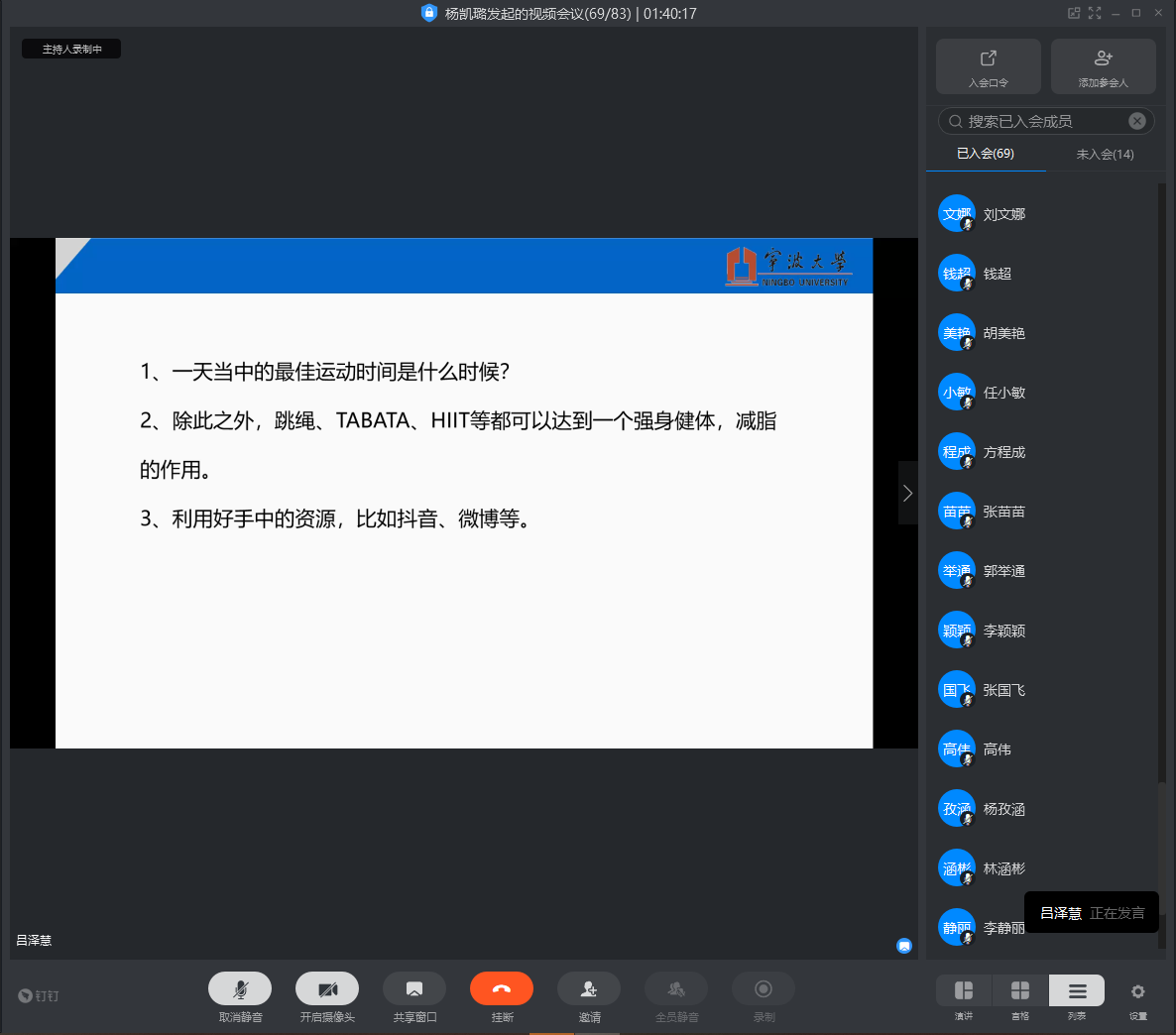Collapse side panel using the right chevron
Viewport: 1176px width, 1035px height.
click(907, 493)
